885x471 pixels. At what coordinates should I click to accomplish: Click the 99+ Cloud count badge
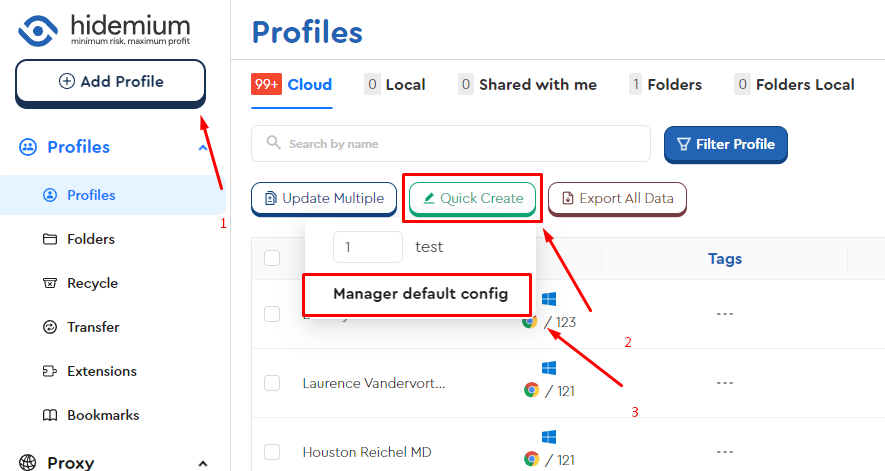click(x=266, y=84)
